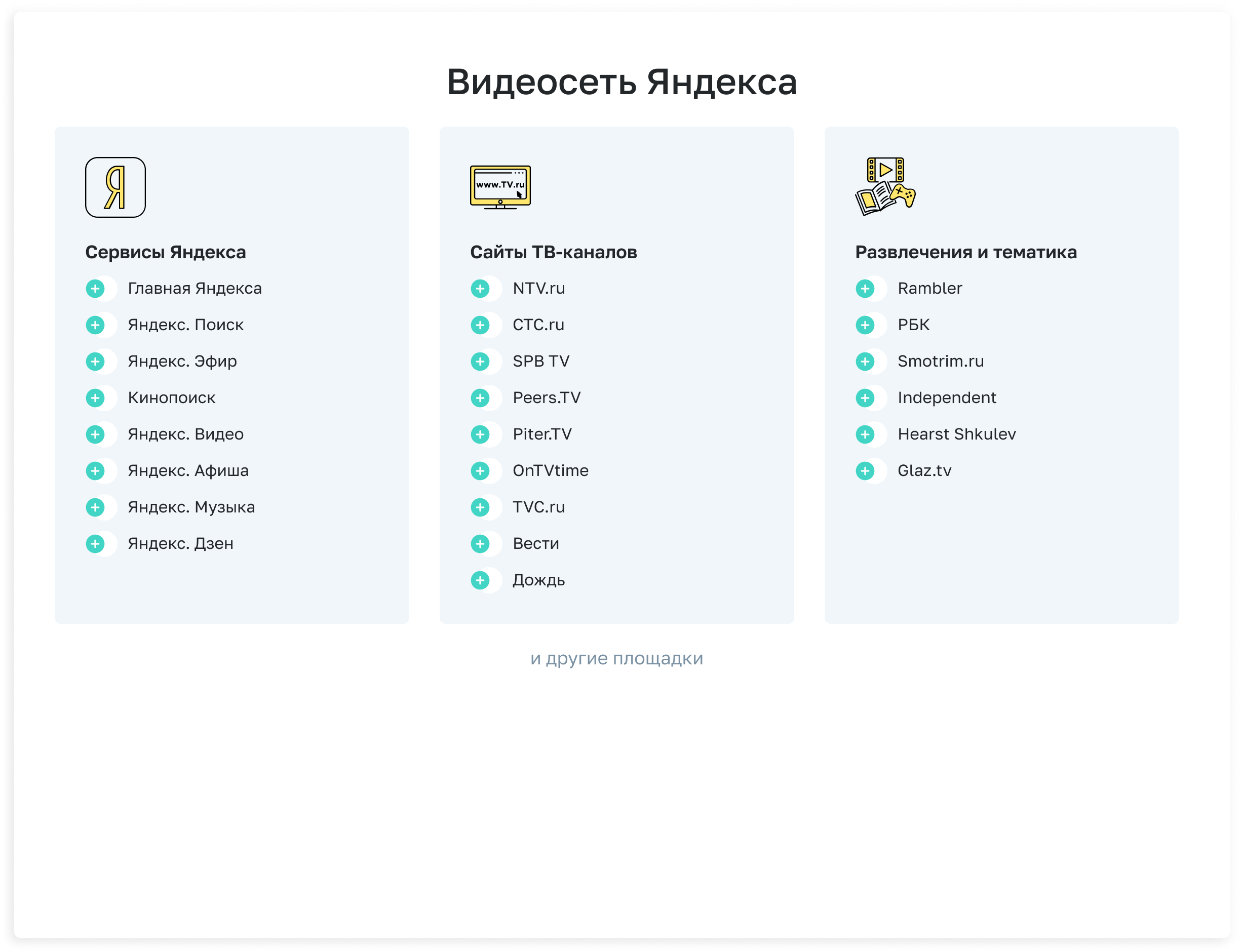Click plus icon beside Rambler
The height and width of the screenshot is (952, 1242).
click(x=865, y=289)
